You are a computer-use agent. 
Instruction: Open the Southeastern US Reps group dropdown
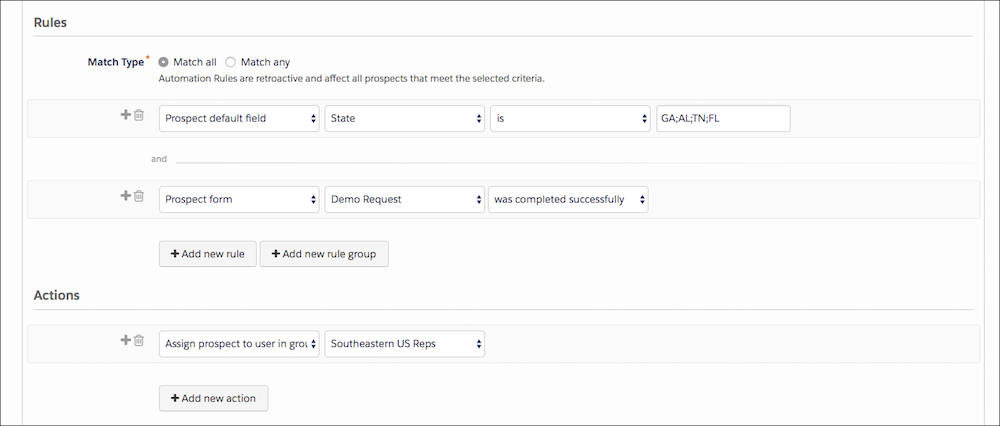pyautogui.click(x=405, y=344)
